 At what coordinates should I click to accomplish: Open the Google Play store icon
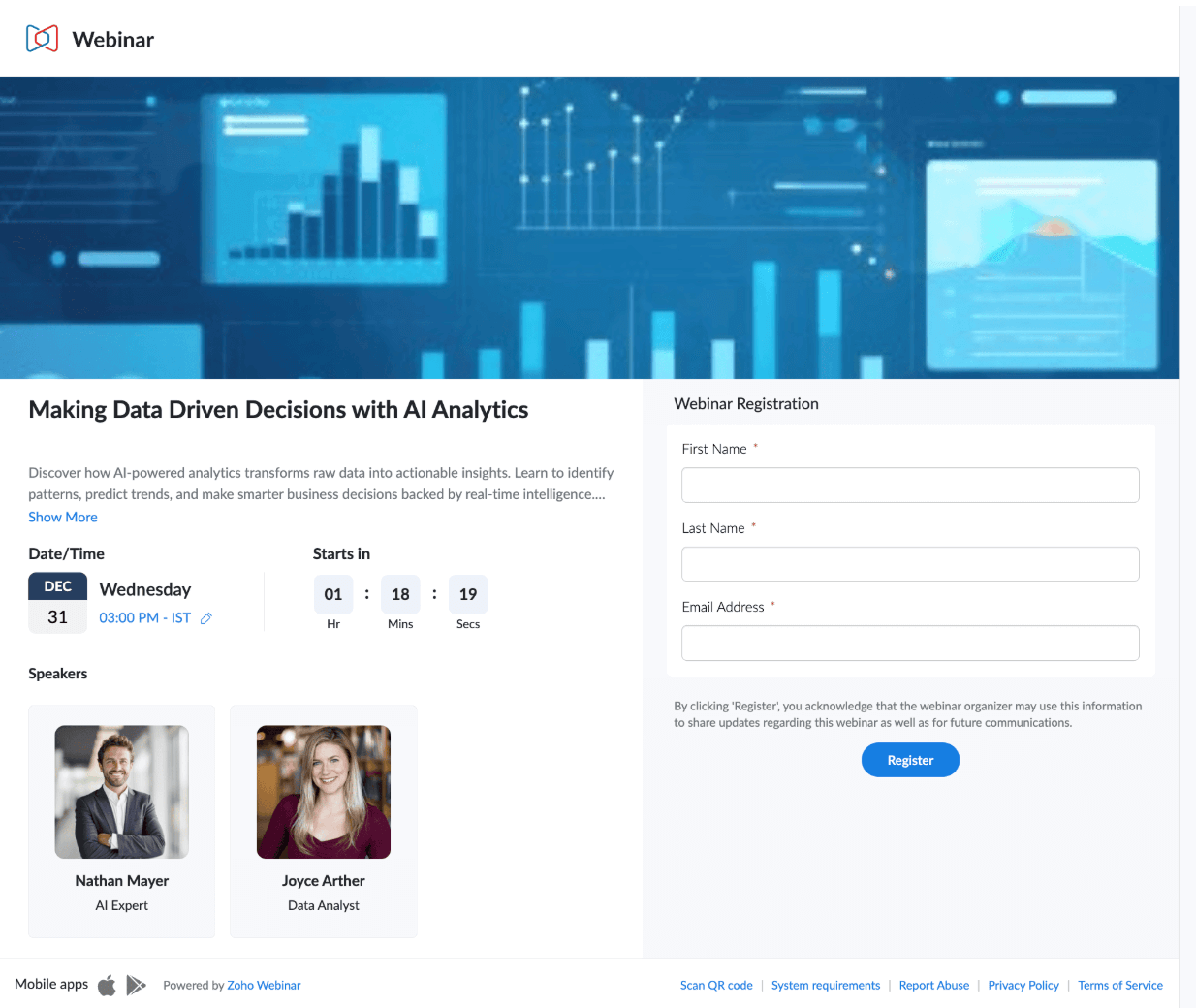coord(137,986)
